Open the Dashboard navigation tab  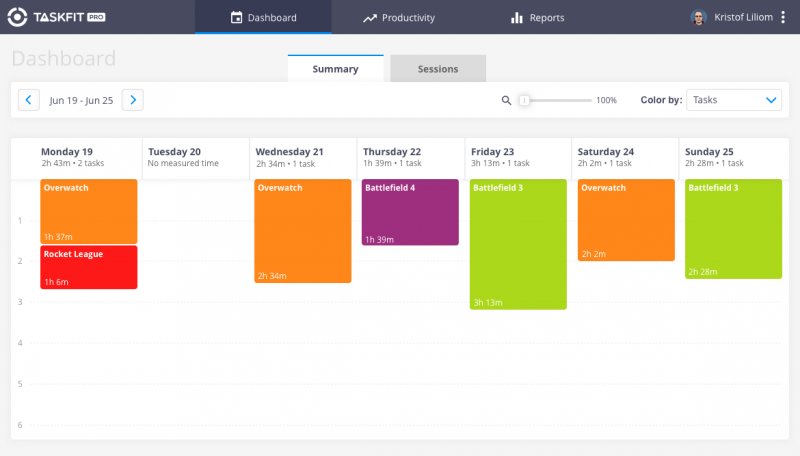point(263,17)
